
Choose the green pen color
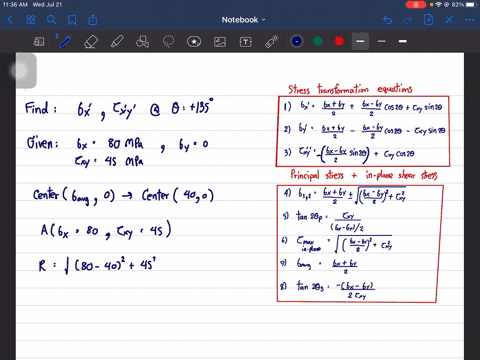click(318, 41)
